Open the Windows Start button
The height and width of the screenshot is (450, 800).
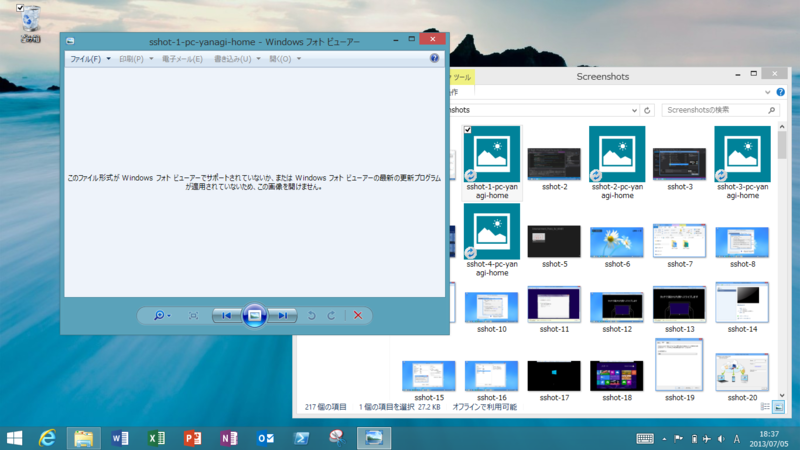coord(14,438)
